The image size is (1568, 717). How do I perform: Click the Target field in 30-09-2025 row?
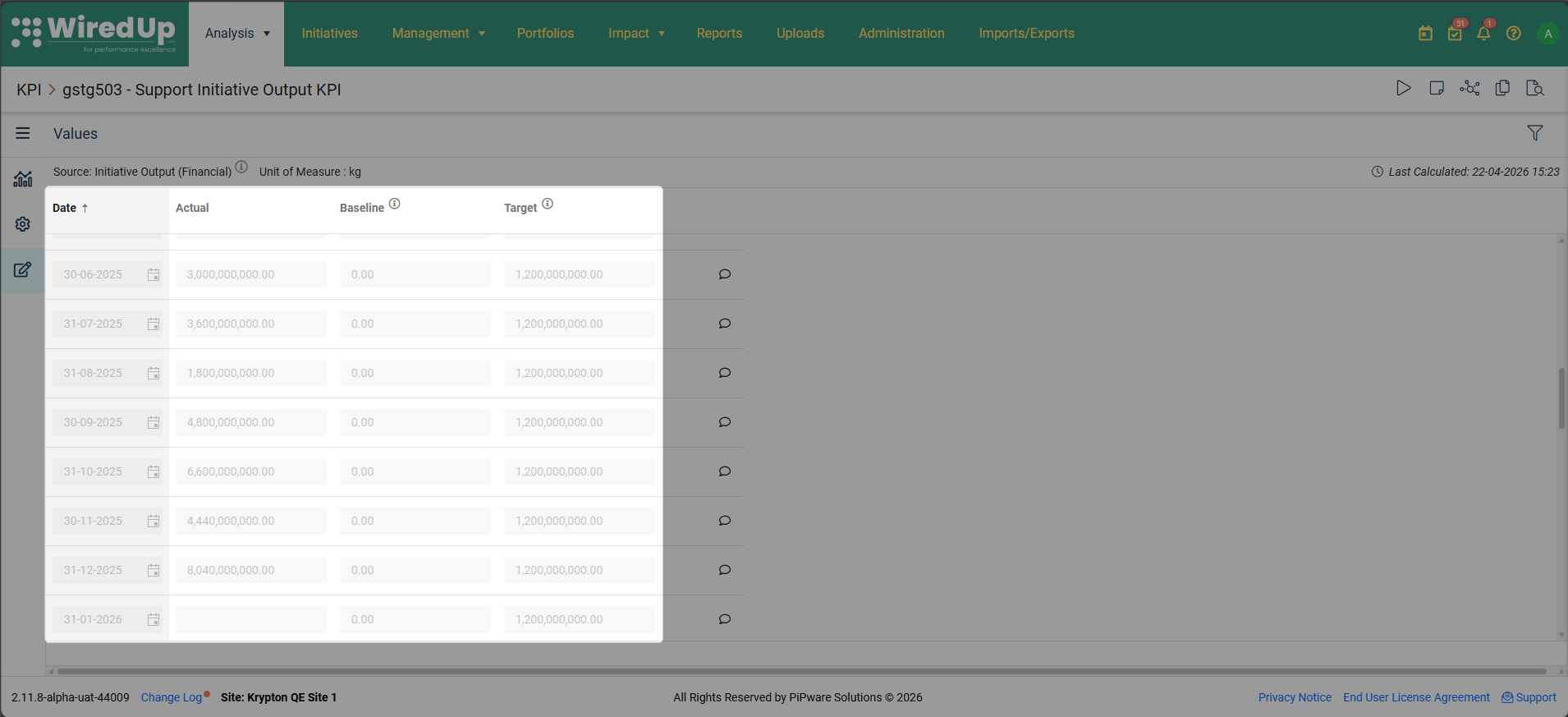580,422
